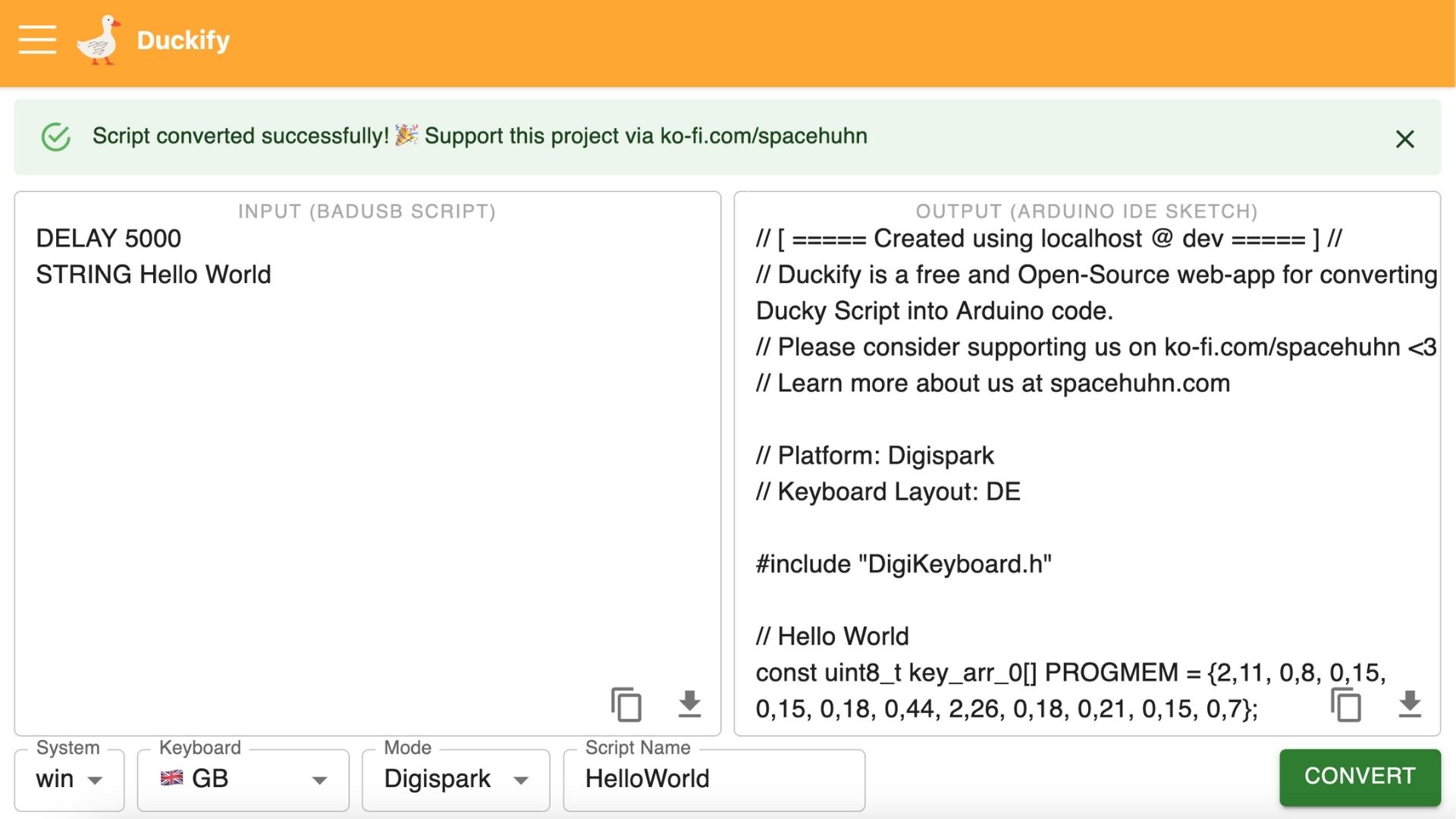Screen dimensions: 1456x819
Task: Open the Mode dropdown showing Digispark
Action: tap(456, 780)
